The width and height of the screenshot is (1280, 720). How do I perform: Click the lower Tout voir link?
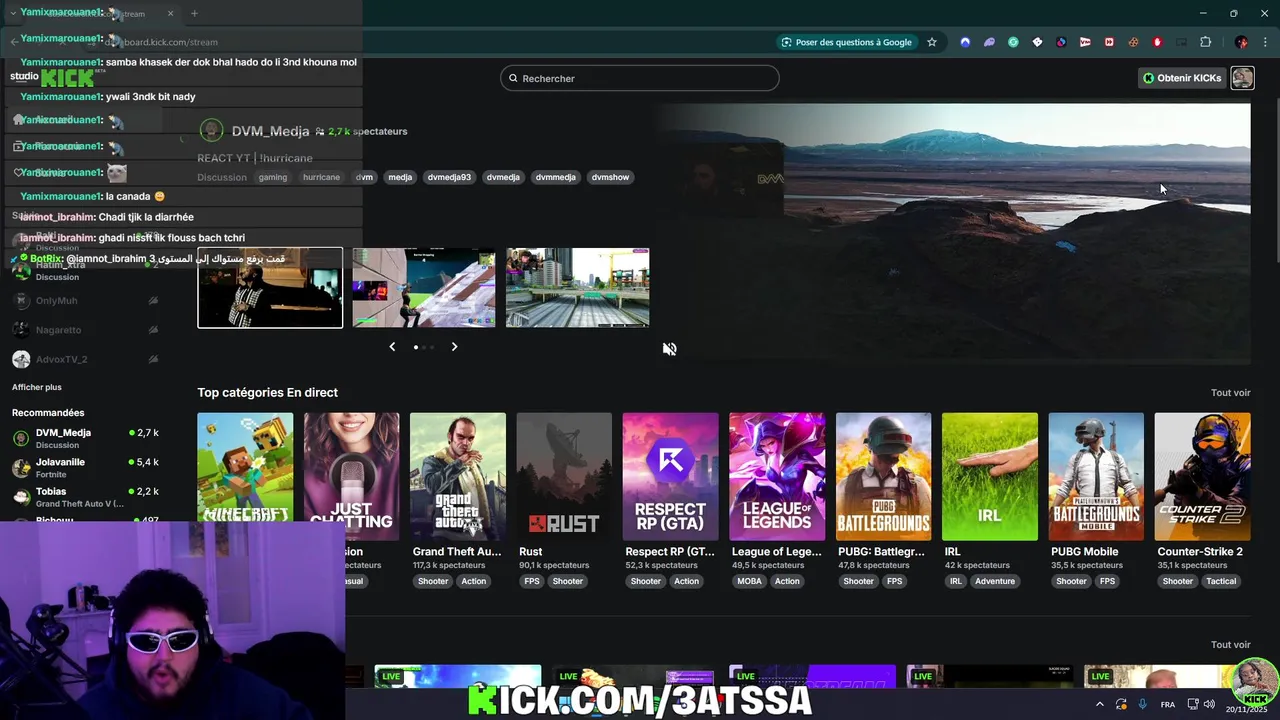click(1230, 645)
